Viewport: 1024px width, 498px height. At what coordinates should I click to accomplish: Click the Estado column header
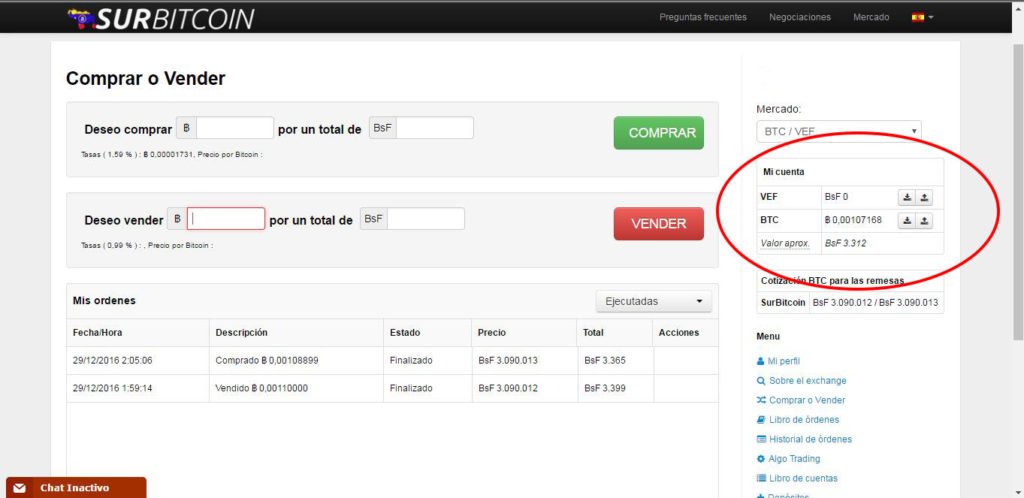click(x=405, y=333)
